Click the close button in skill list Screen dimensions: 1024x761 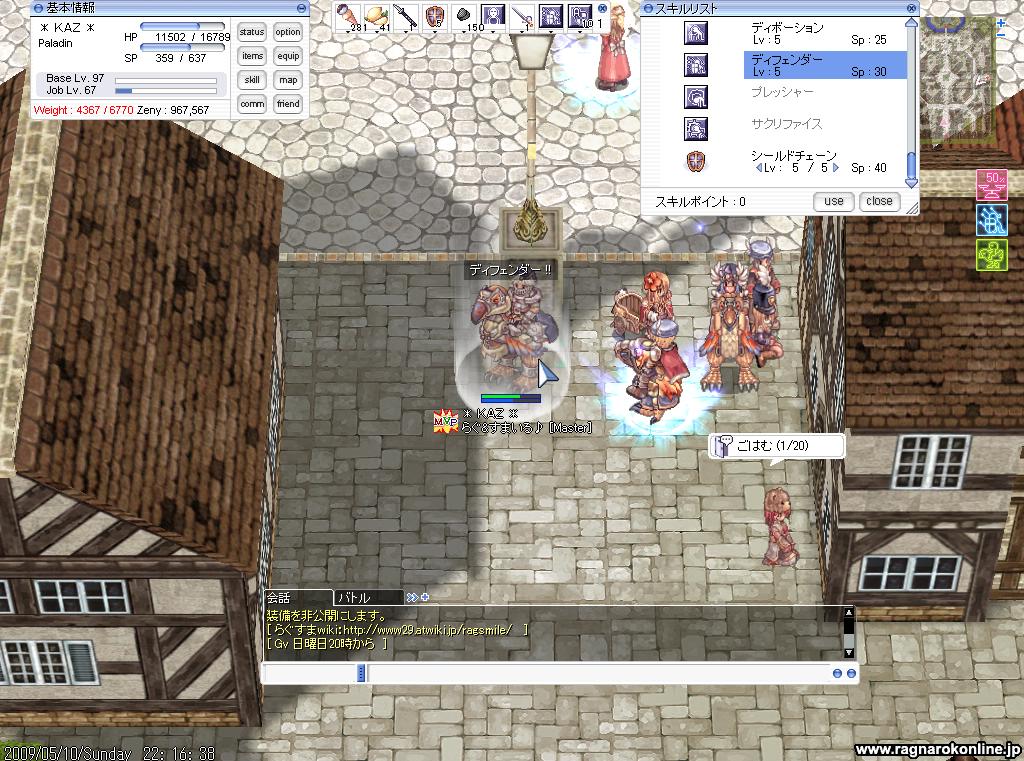879,201
